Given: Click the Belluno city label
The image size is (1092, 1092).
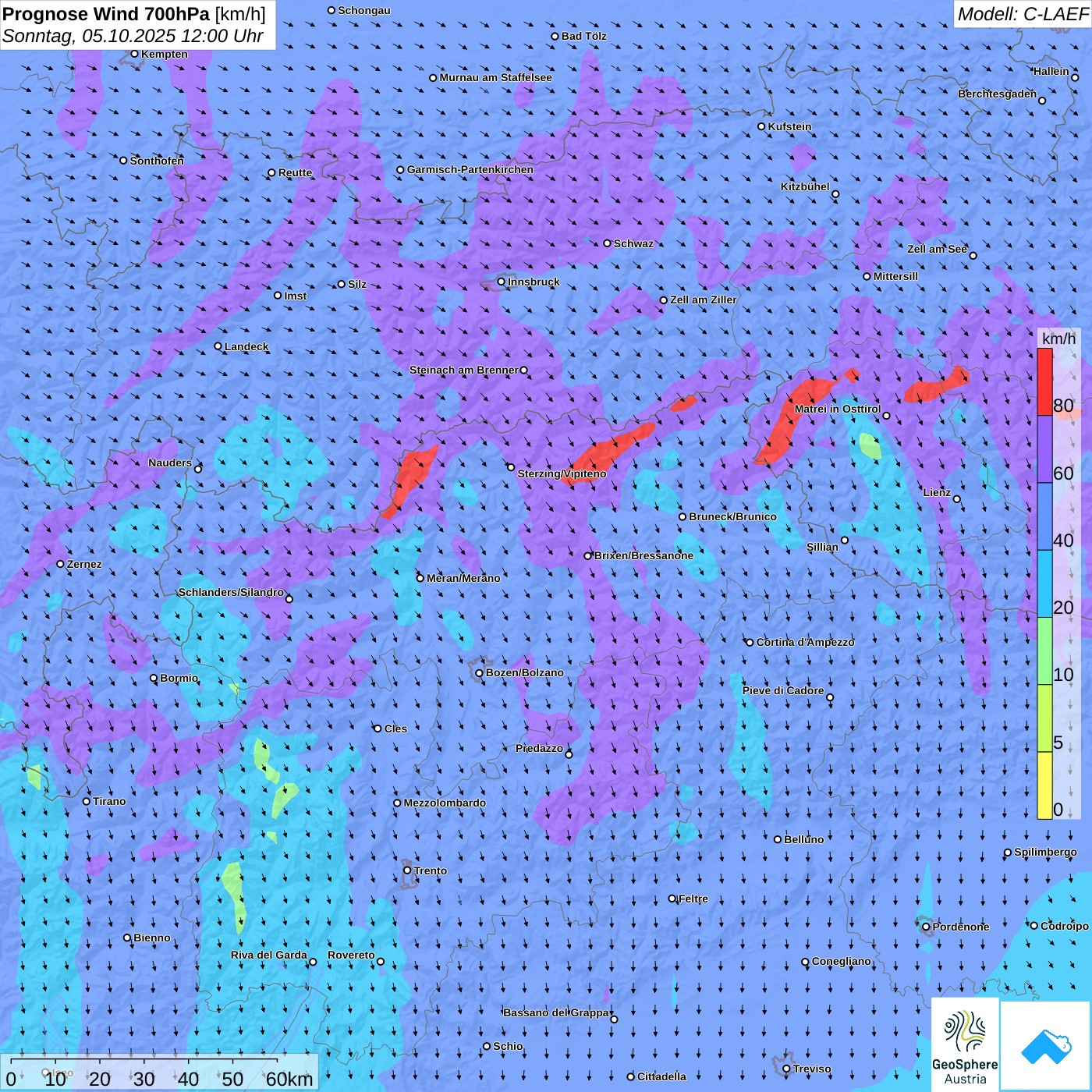Looking at the screenshot, I should click(803, 839).
